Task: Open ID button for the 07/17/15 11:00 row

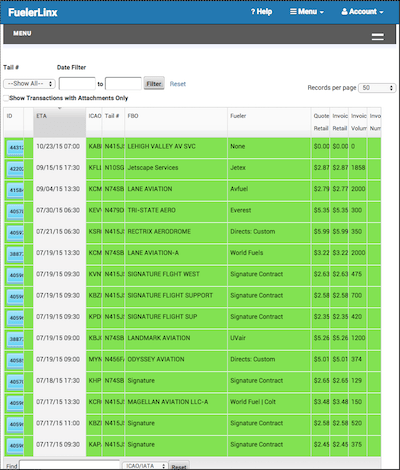Action: [15, 424]
